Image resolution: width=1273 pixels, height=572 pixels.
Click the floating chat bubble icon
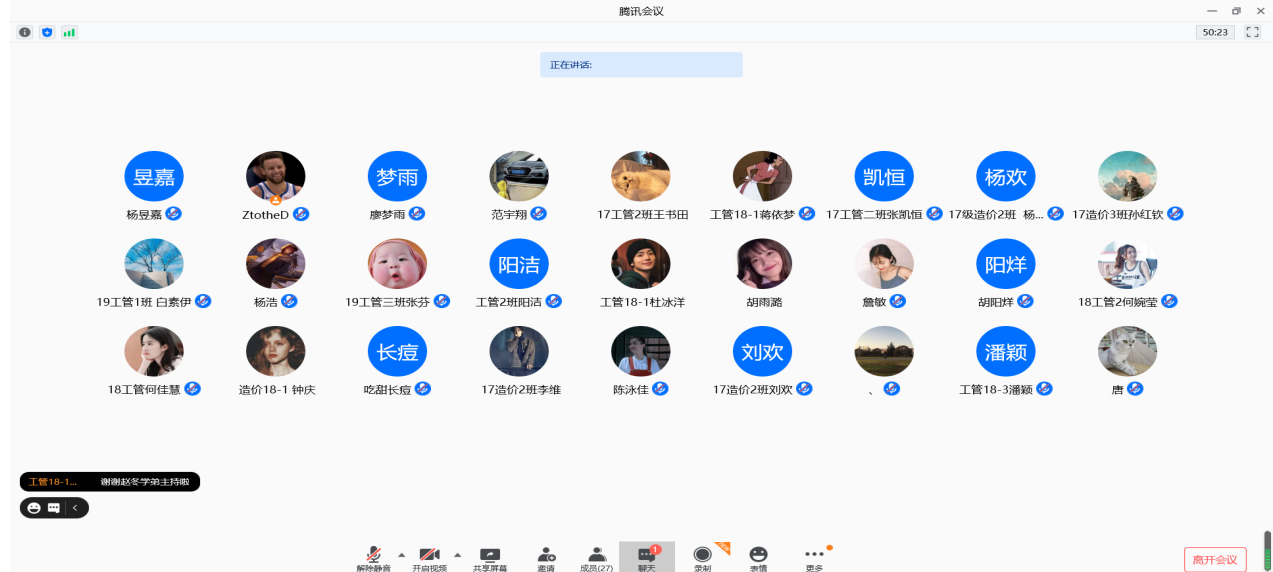point(54,508)
